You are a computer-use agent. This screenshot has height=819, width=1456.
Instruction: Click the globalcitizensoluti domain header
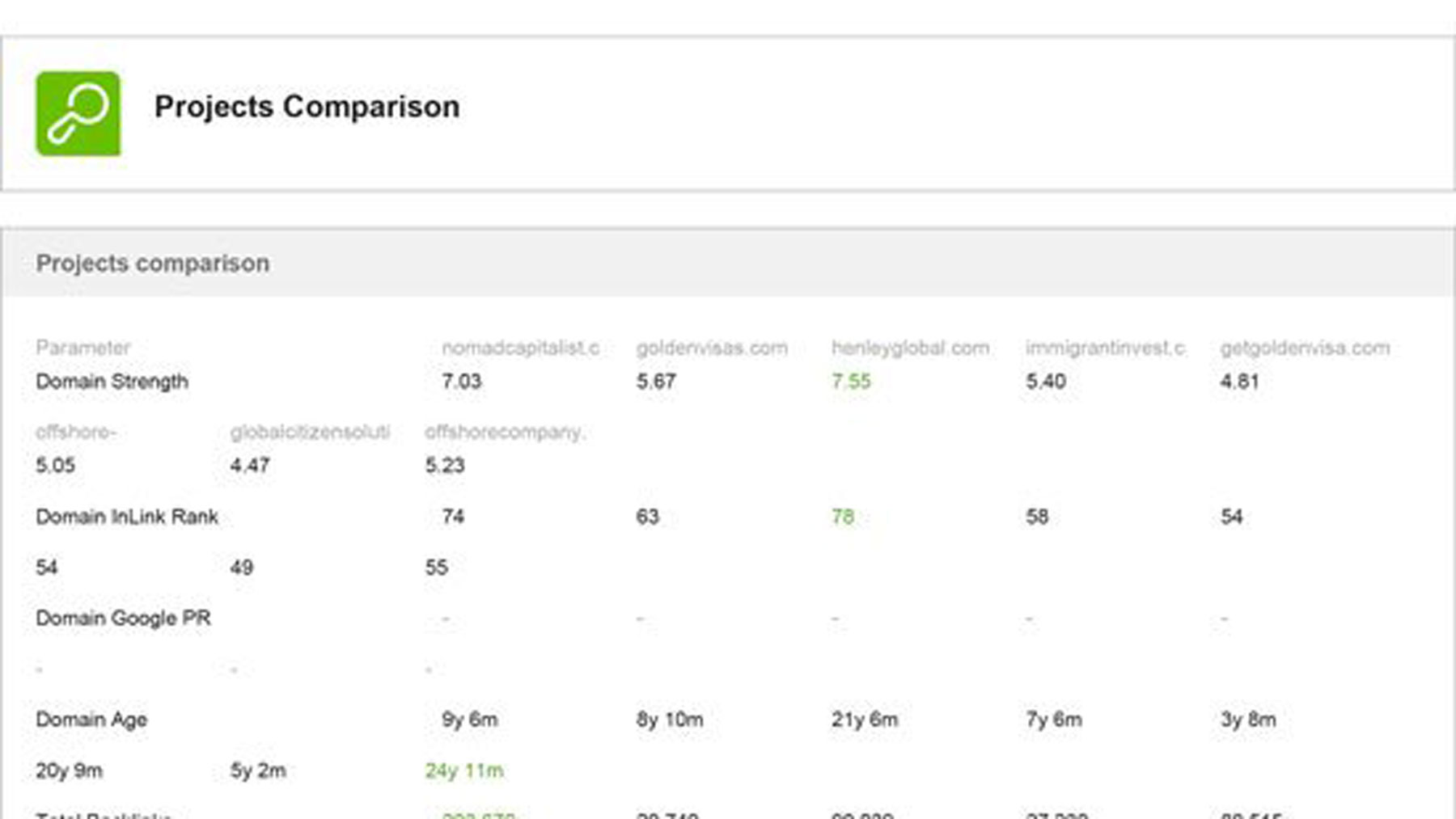click(310, 433)
